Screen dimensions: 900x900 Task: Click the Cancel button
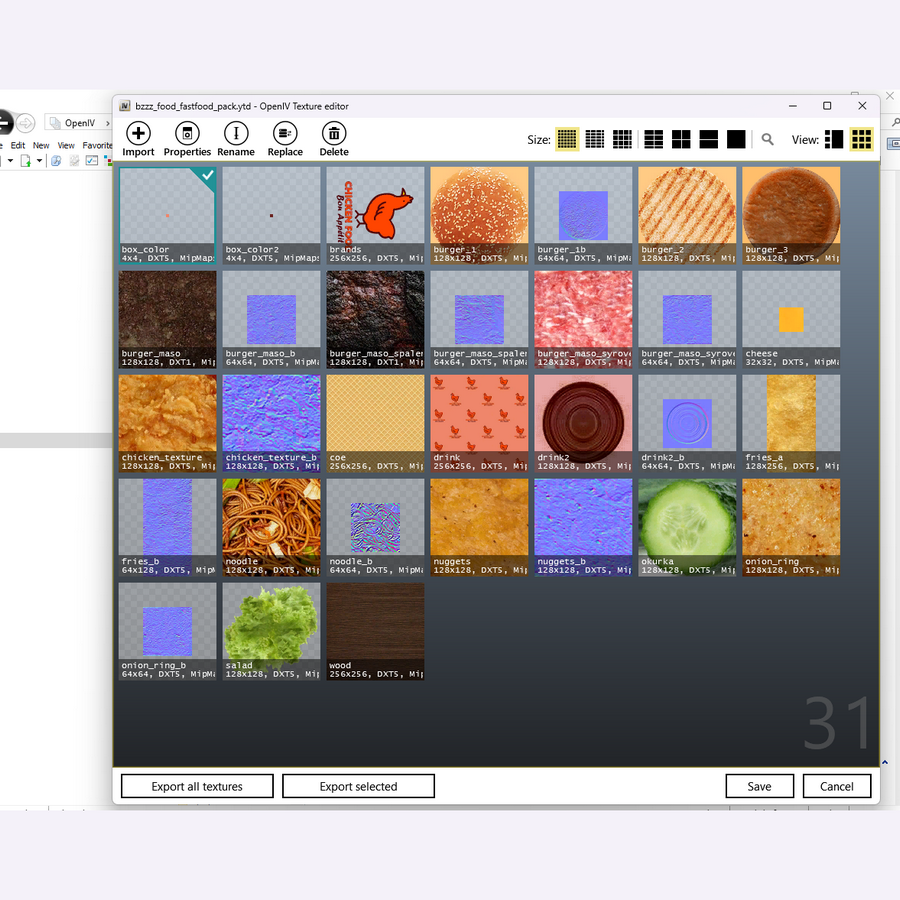coord(836,786)
